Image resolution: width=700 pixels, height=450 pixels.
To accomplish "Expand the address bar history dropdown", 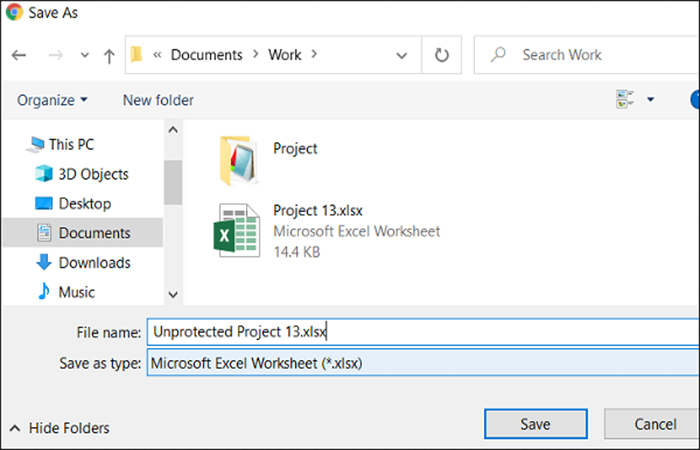I will 401,55.
